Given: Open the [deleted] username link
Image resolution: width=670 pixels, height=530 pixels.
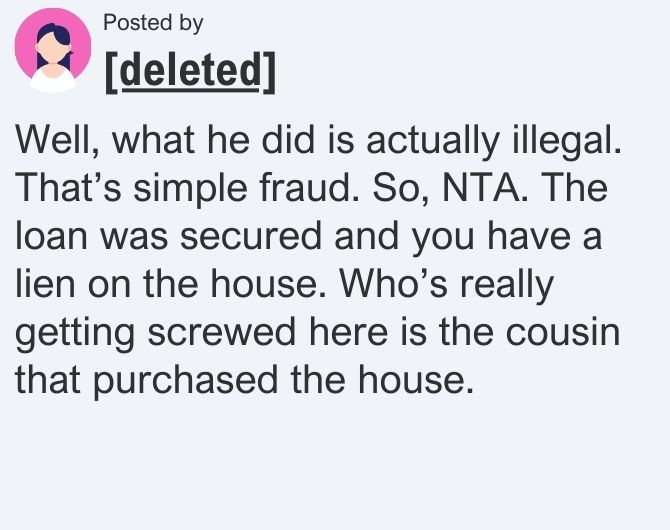Looking at the screenshot, I should [190, 72].
